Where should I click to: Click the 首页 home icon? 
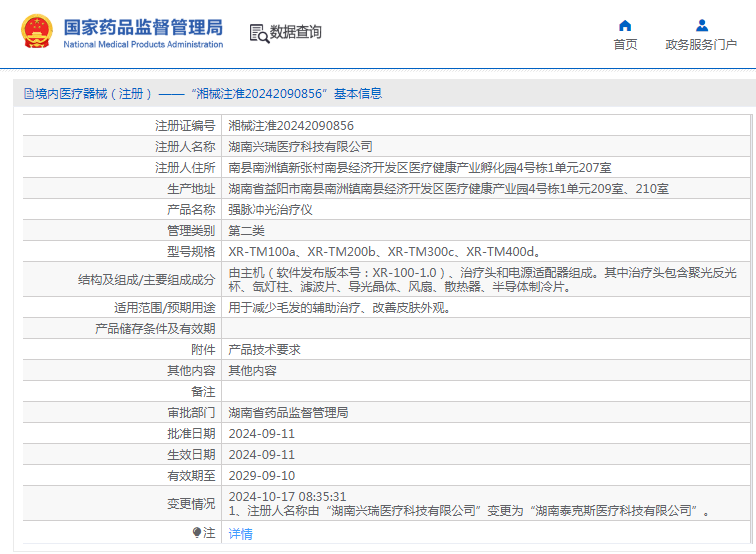(625, 26)
